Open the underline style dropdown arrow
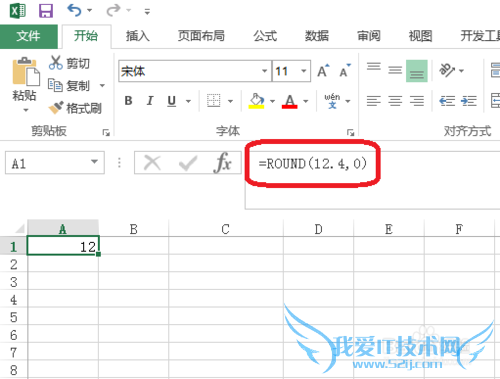500x379 pixels. click(x=188, y=101)
